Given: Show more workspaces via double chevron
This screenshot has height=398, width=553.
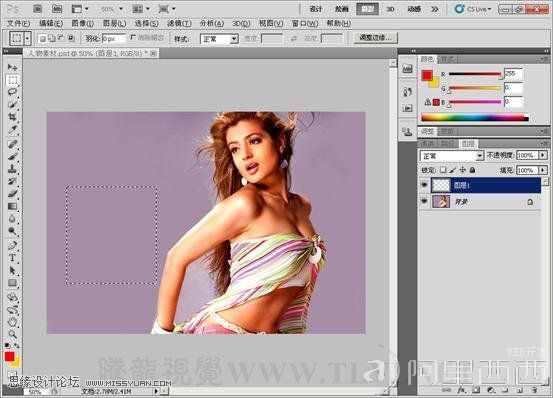Looking at the screenshot, I should point(435,9).
